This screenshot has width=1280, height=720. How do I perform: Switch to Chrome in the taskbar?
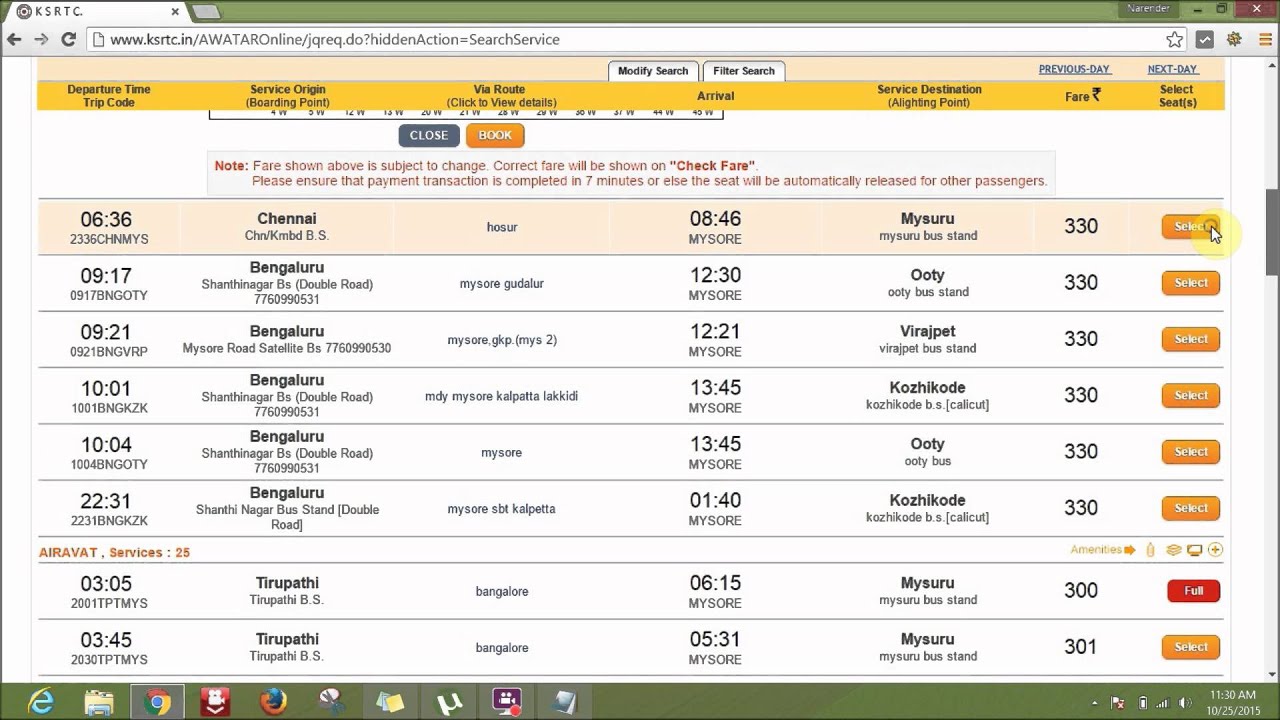click(x=156, y=702)
